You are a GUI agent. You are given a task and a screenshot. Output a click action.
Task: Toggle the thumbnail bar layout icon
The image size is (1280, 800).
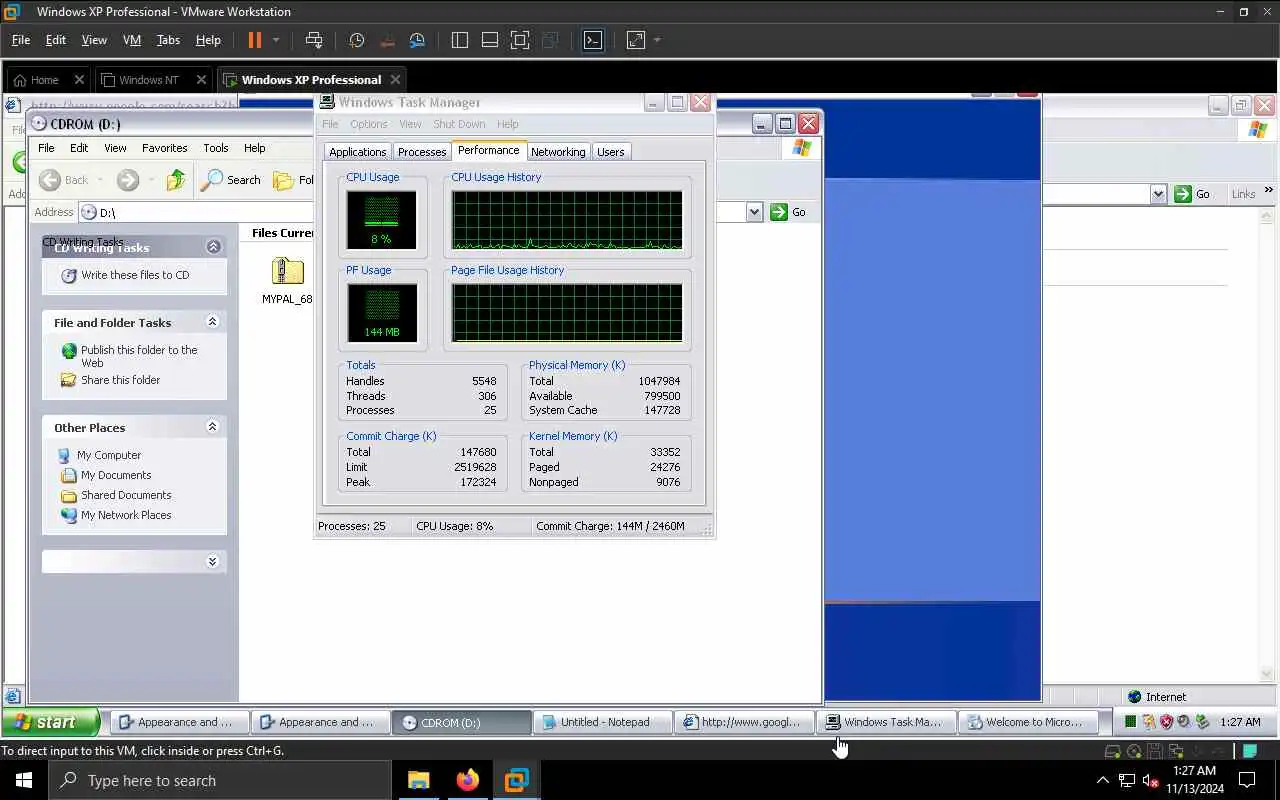[490, 40]
